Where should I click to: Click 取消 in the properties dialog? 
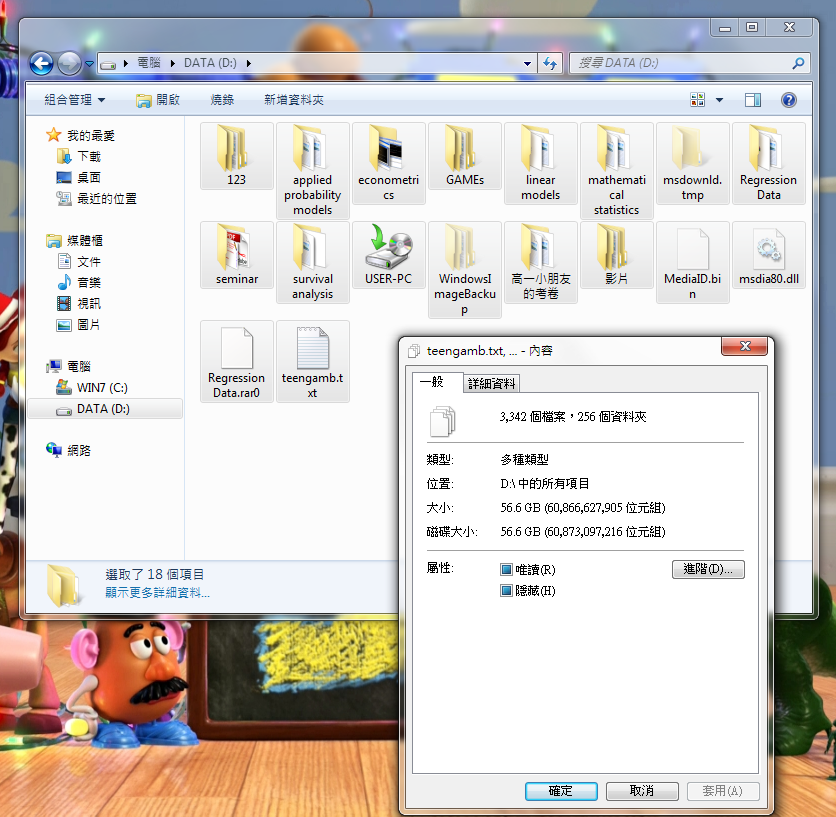642,791
